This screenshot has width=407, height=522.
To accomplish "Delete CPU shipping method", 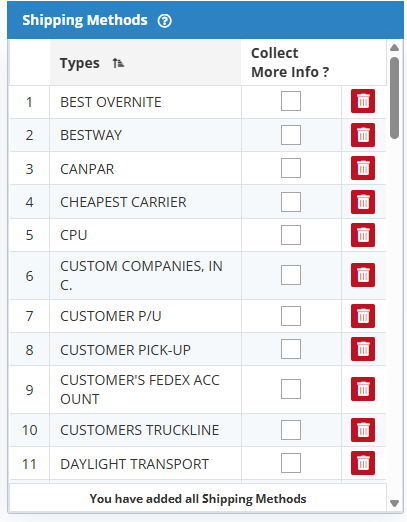I will click(363, 235).
